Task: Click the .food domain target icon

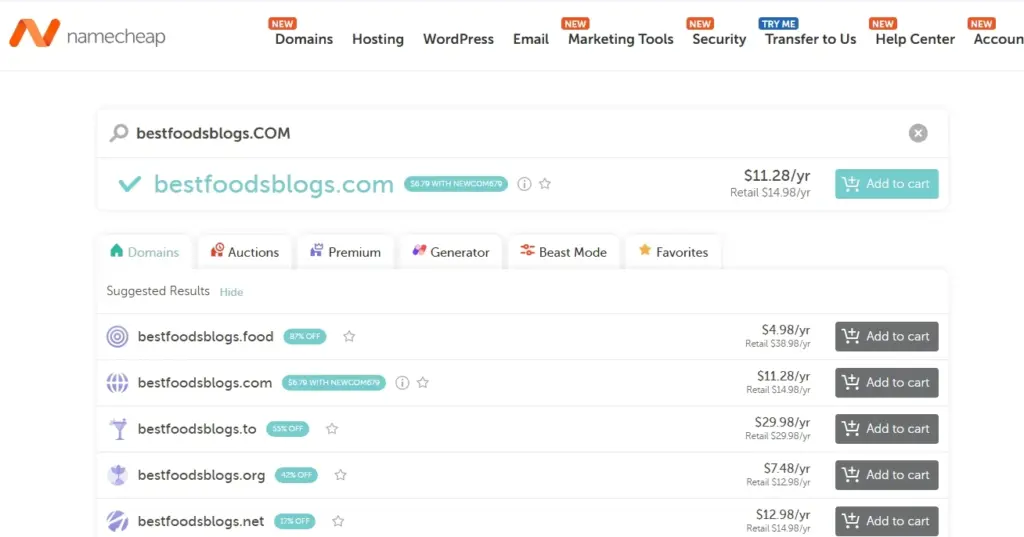Action: tap(118, 337)
